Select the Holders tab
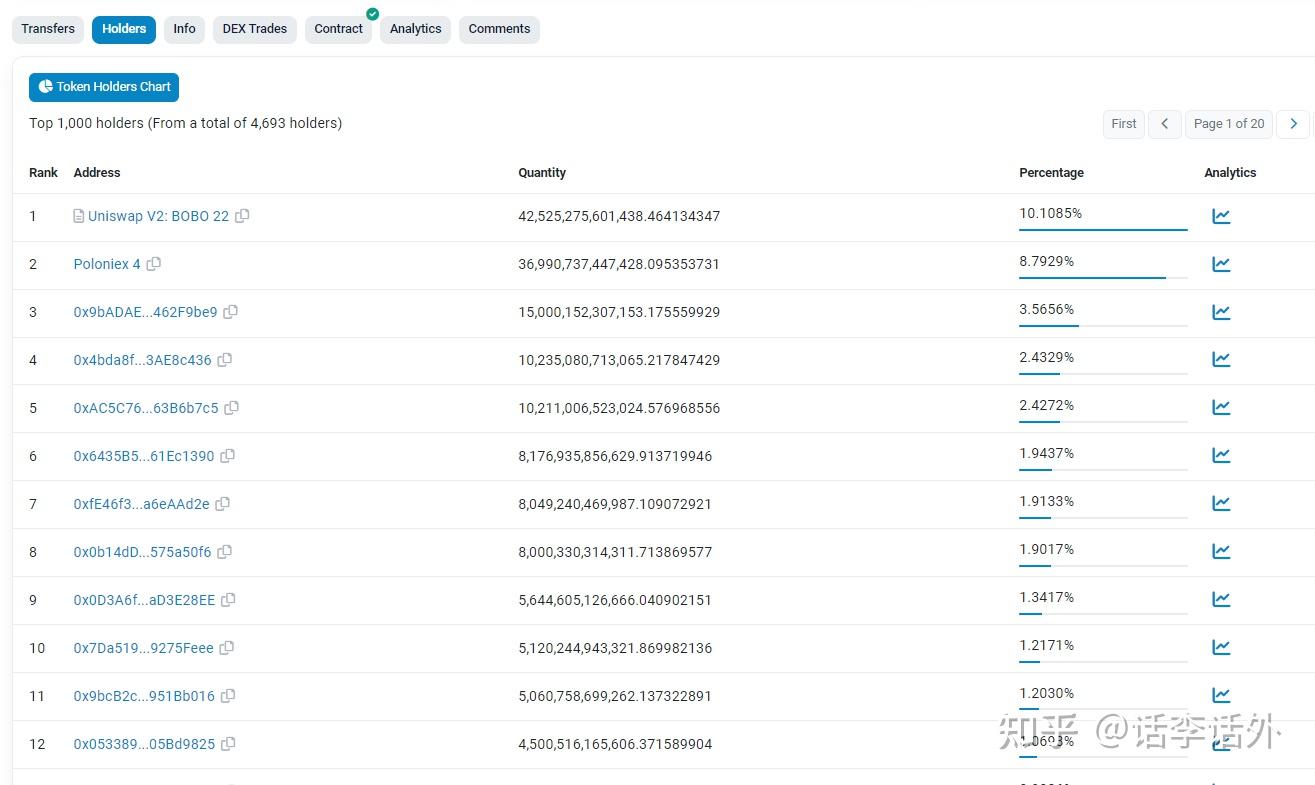This screenshot has height=785, width=1315. [124, 29]
